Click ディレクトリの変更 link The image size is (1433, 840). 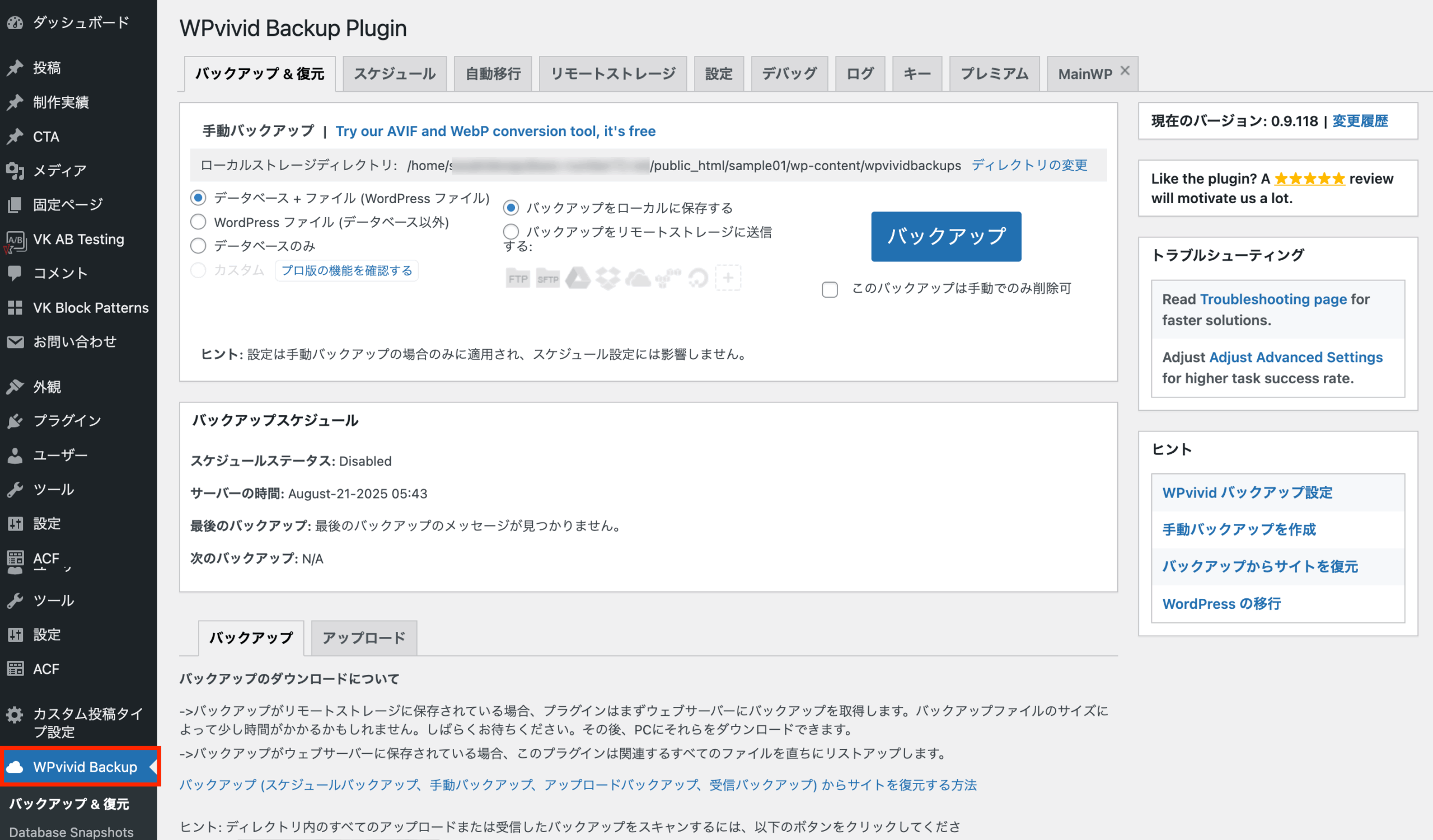click(x=1029, y=166)
